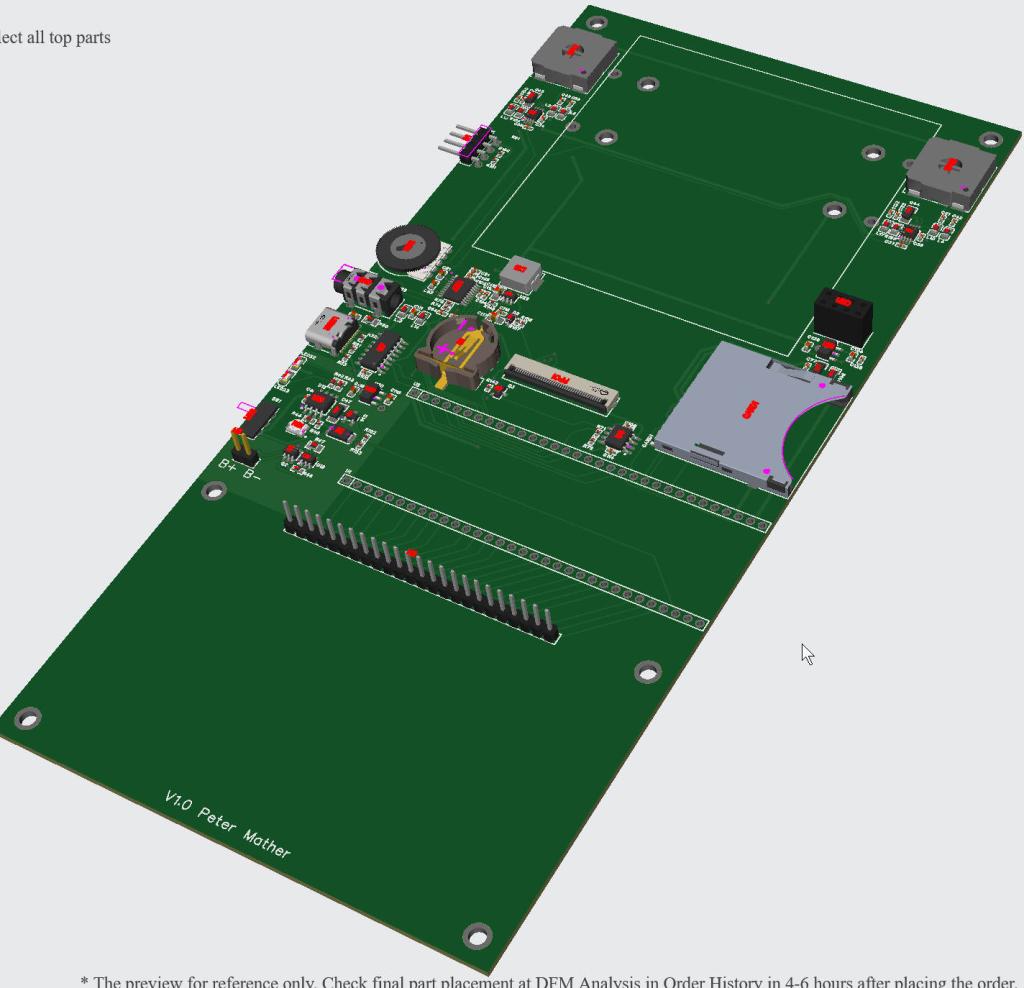Select the gray square component at top-left corner
Image resolution: width=1024 pixels, height=988 pixels.
571,54
